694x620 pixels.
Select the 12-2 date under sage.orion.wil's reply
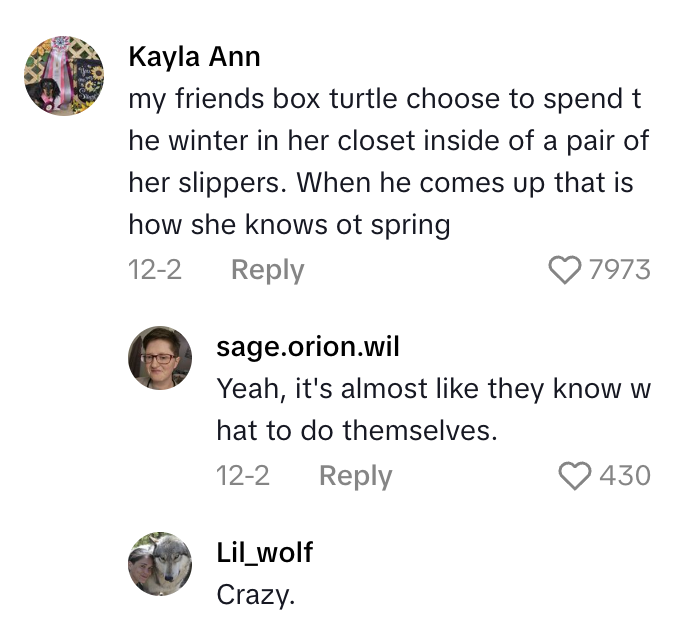(243, 475)
